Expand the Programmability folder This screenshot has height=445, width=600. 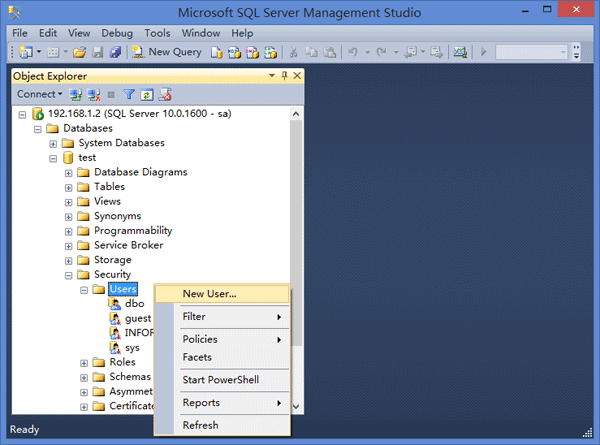(x=68, y=231)
